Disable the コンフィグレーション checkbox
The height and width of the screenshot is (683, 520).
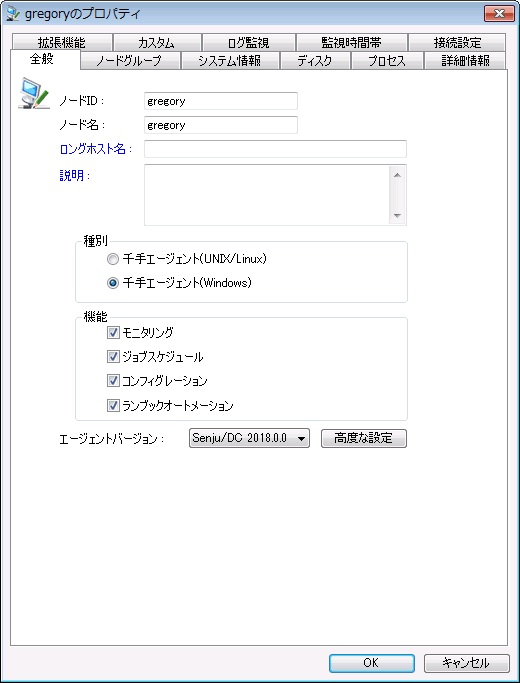pyautogui.click(x=113, y=381)
